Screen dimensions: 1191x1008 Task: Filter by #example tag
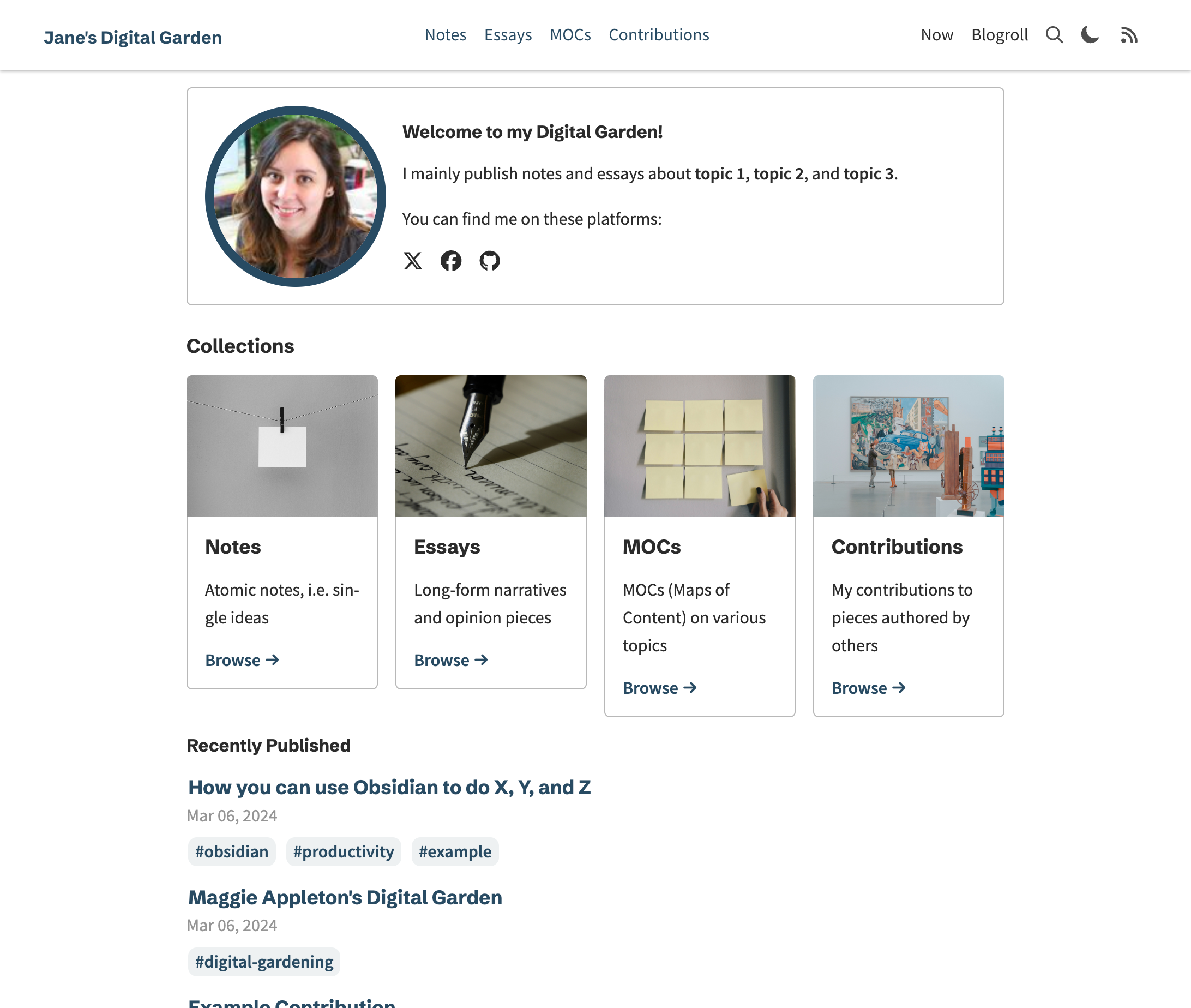455,851
